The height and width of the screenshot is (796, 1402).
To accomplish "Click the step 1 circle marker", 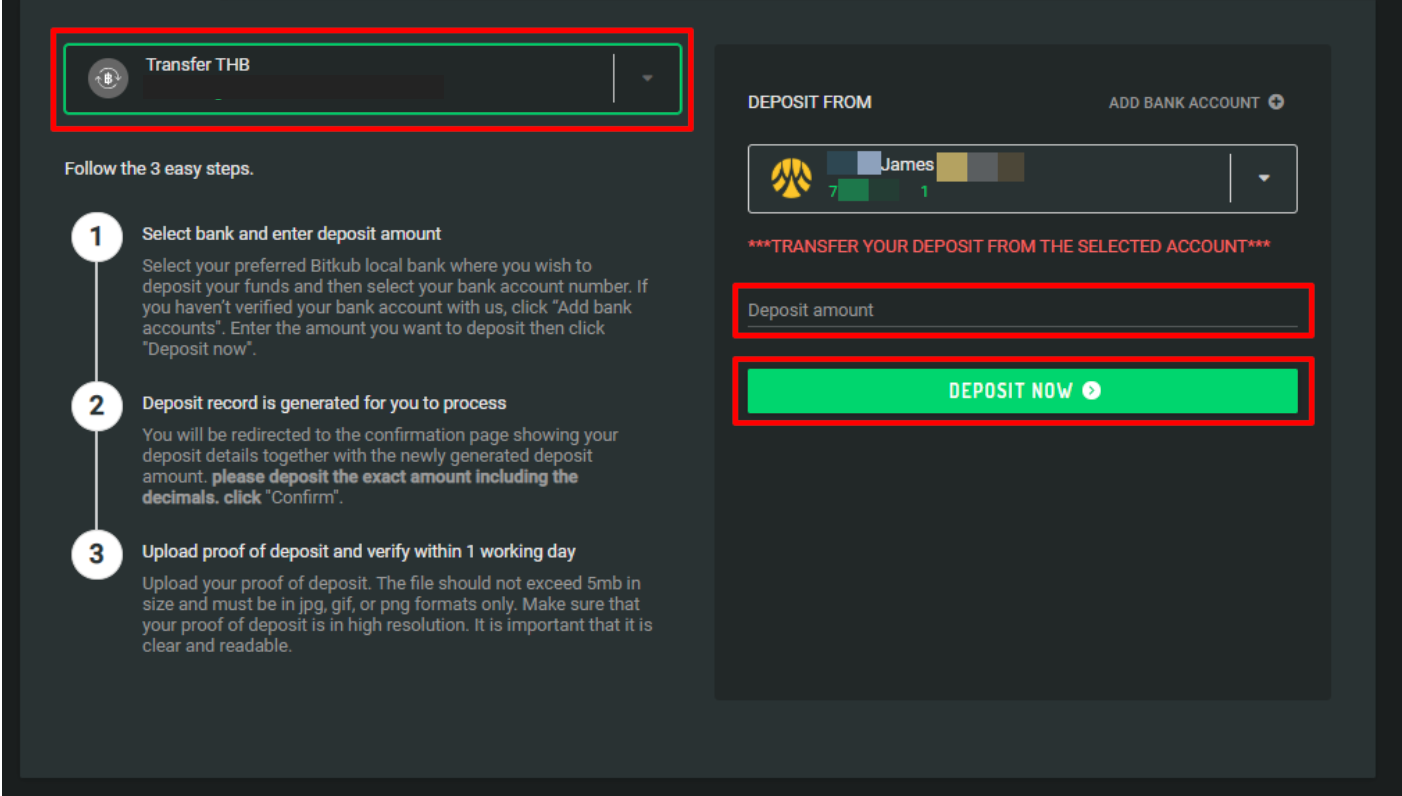I will click(x=97, y=237).
